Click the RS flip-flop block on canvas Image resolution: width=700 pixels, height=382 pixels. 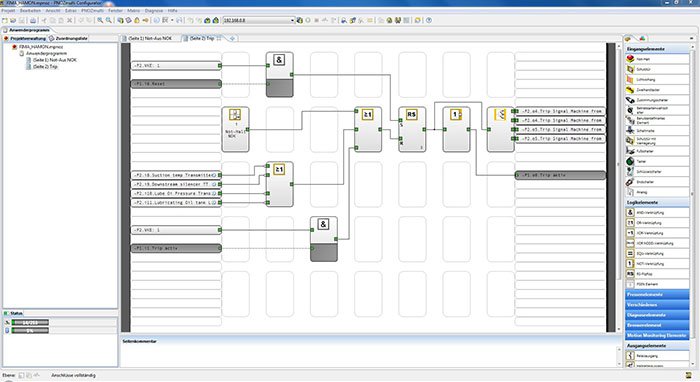412,129
